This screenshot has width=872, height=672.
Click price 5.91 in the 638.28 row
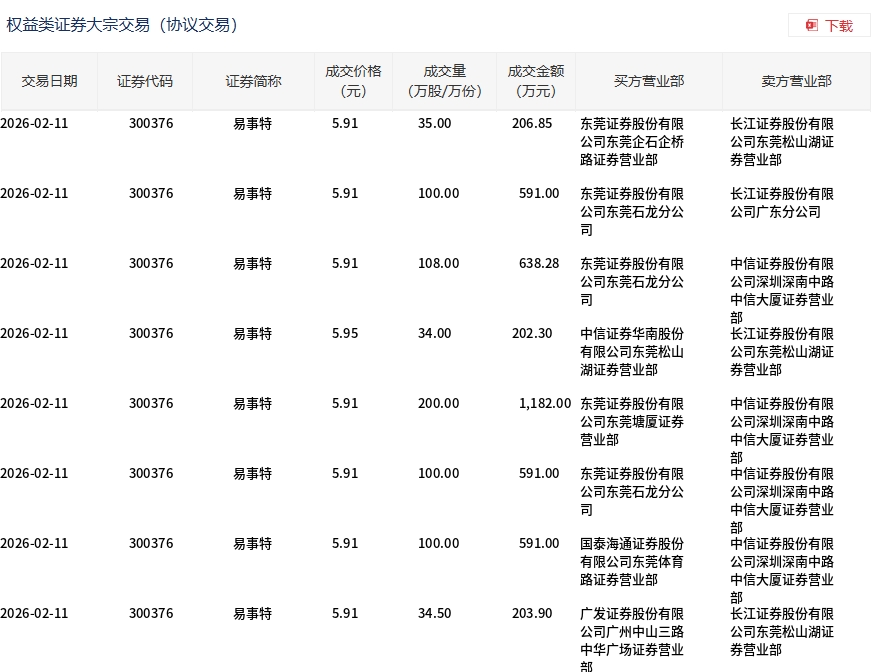(345, 264)
